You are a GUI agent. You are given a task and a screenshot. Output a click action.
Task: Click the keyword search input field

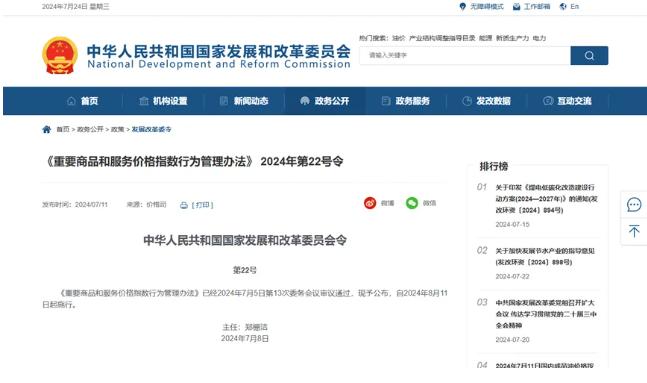point(465,55)
